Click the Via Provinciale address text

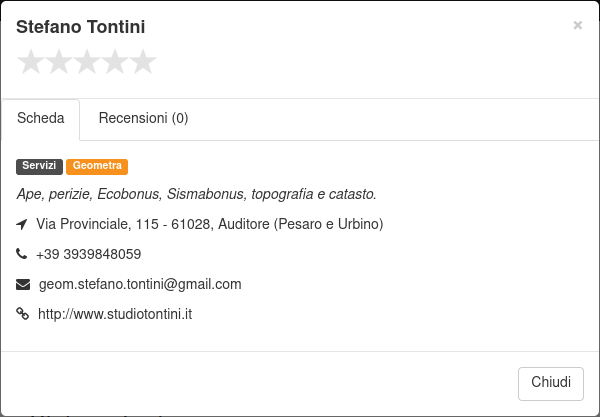(x=210, y=224)
